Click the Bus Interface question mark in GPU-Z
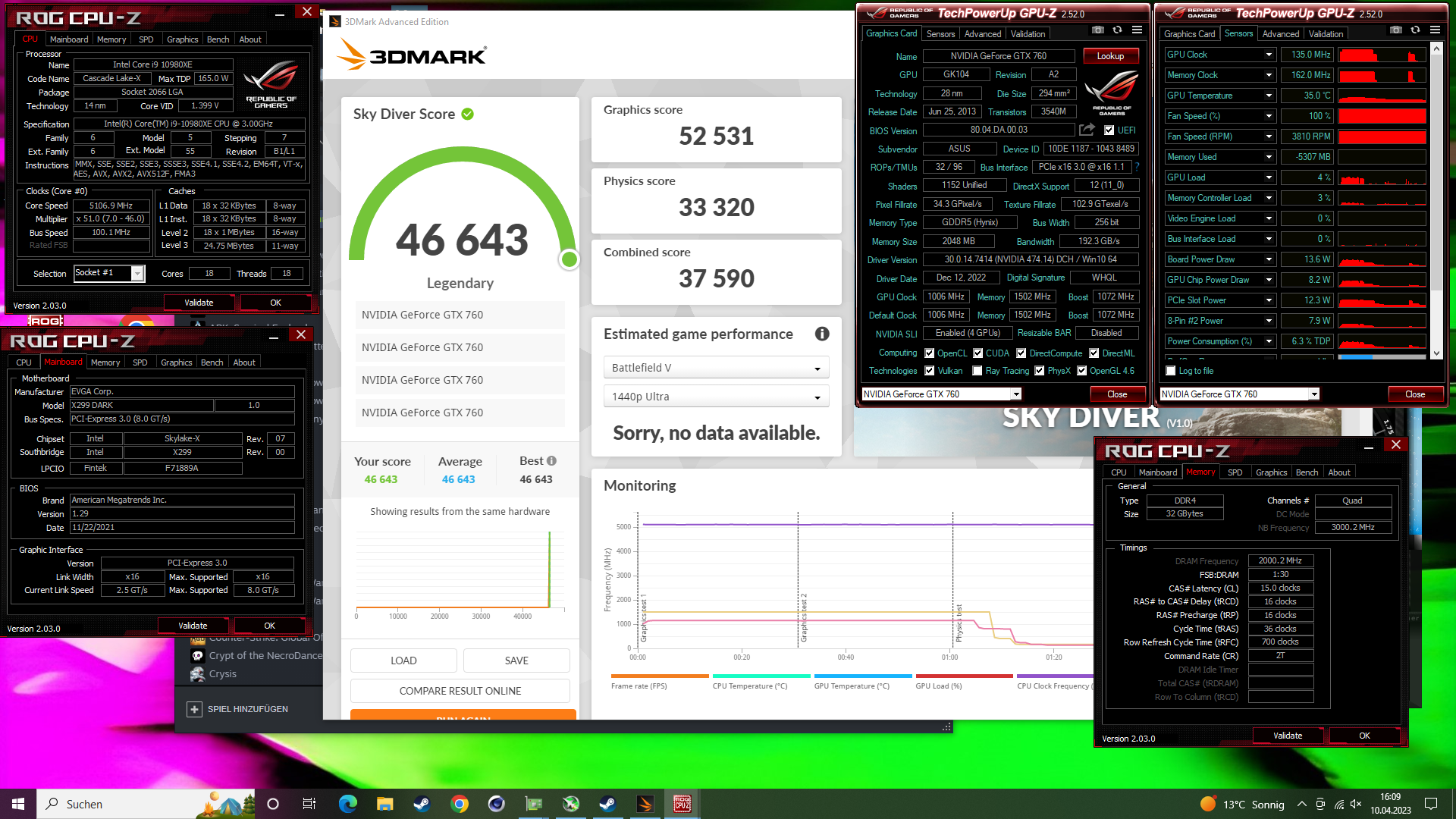This screenshot has width=1456, height=819. [1137, 167]
